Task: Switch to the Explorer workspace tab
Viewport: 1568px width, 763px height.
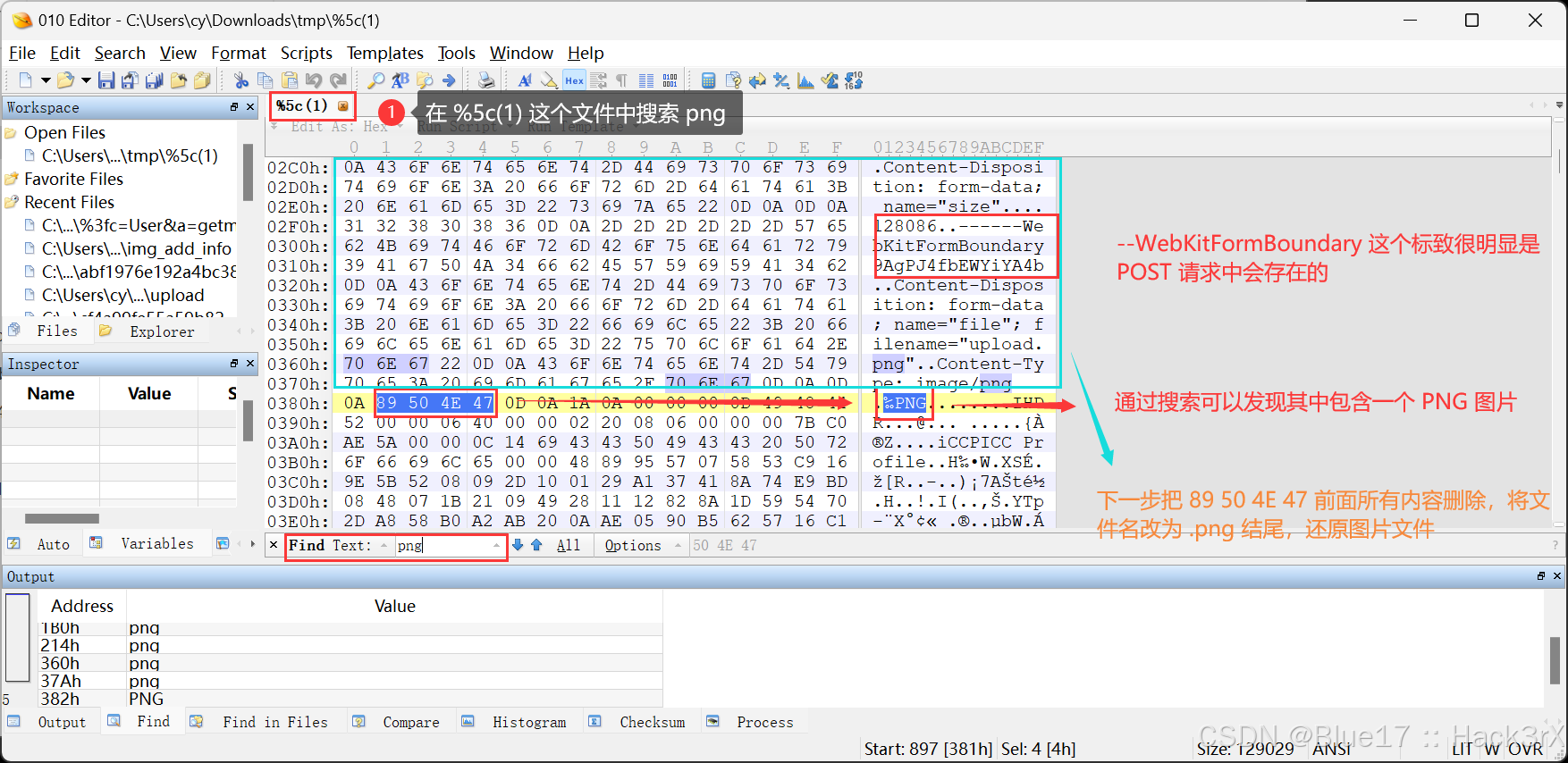Action: click(151, 331)
